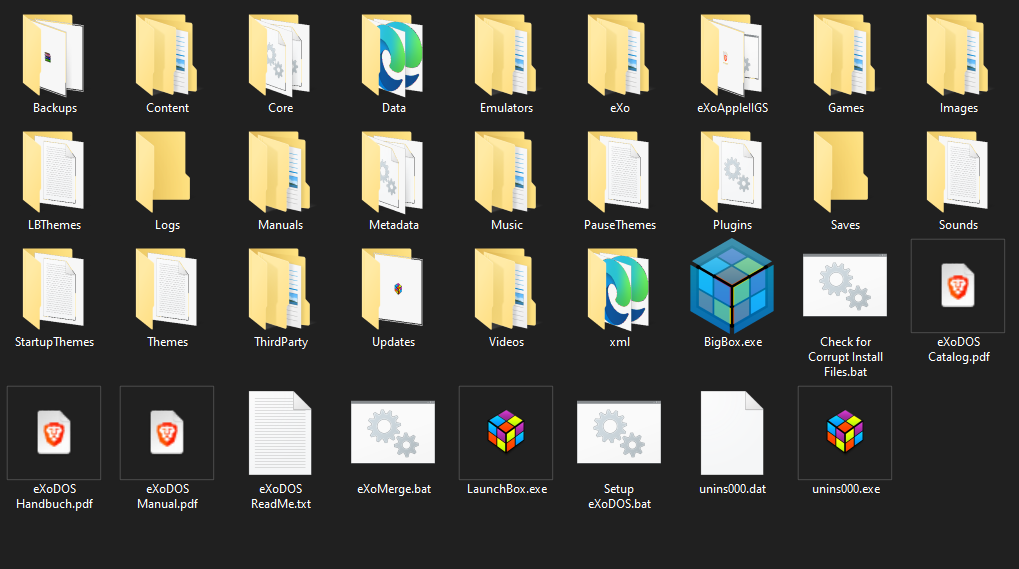Click the eXoMerge.bat batch file
Viewport: 1019px width, 569px height.
(393, 432)
